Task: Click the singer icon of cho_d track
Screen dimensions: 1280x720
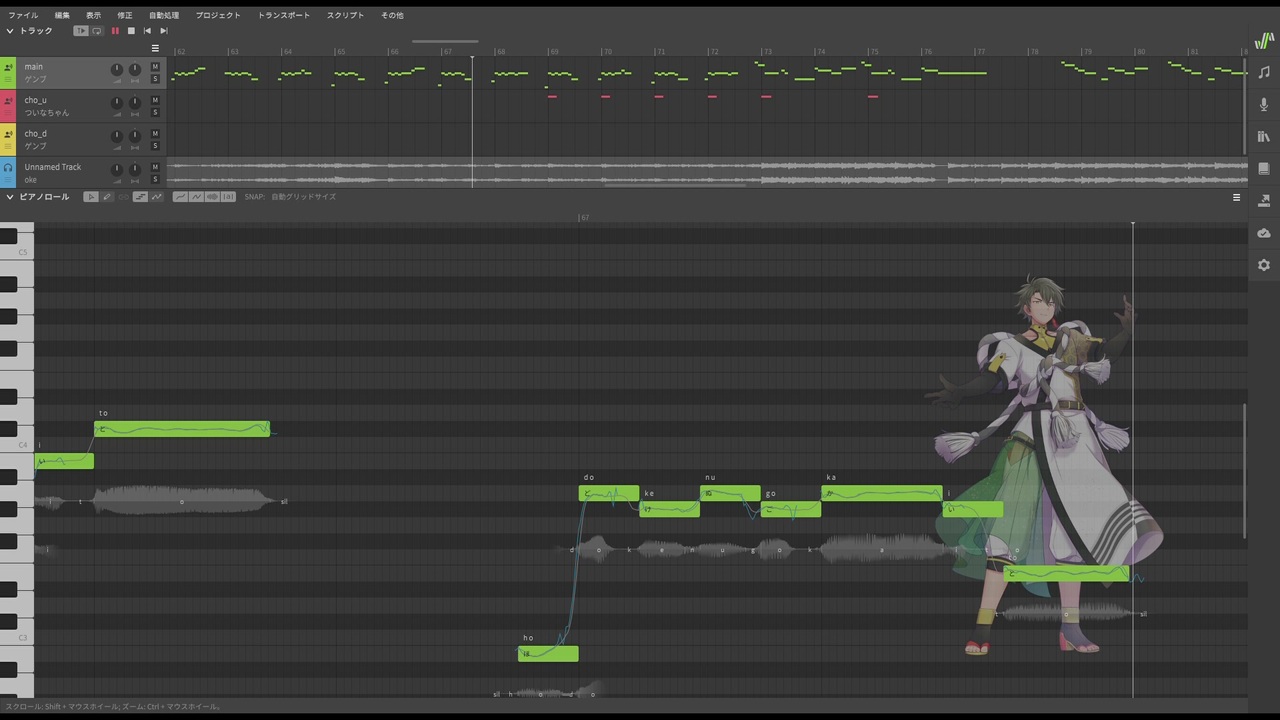Action: click(x=8, y=134)
